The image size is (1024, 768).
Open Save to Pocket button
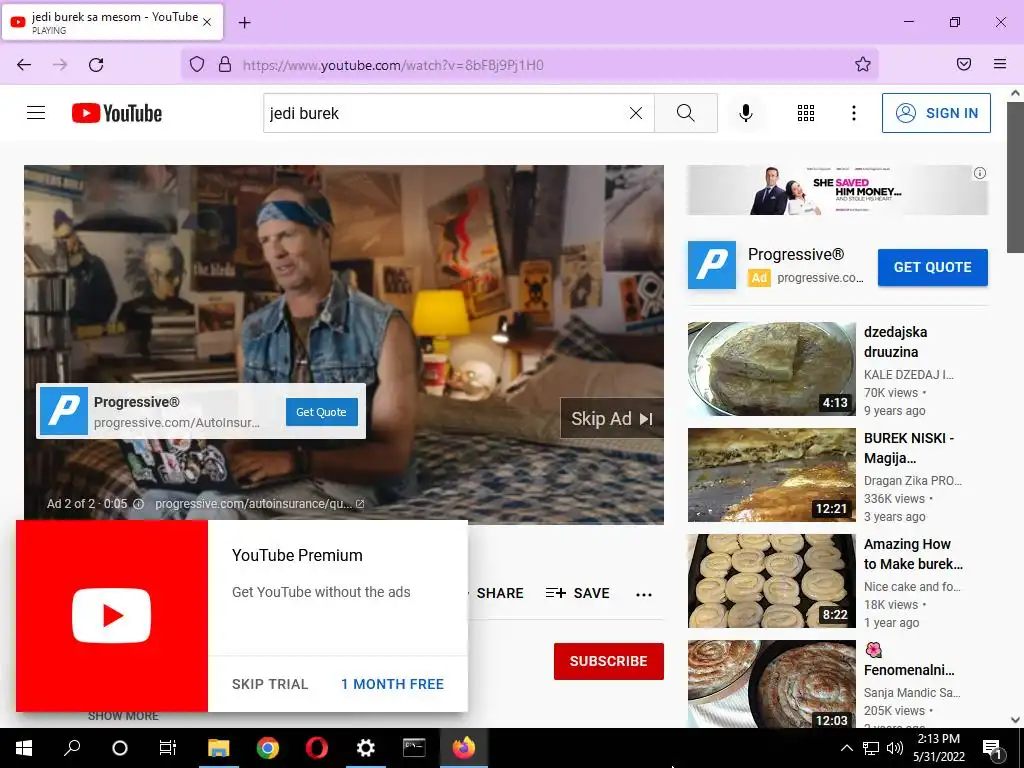tap(964, 64)
